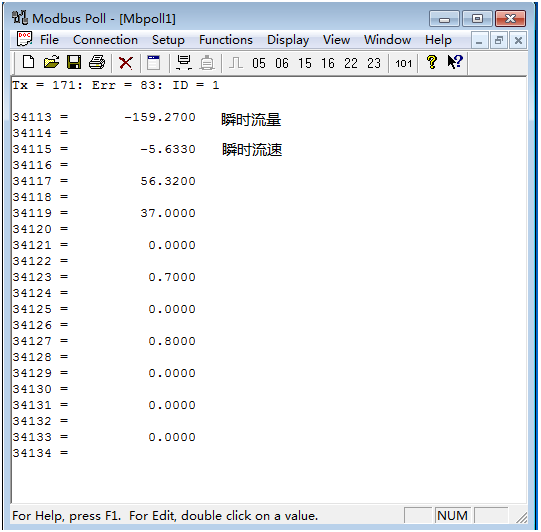Click the Print toolbar icon

click(97, 63)
